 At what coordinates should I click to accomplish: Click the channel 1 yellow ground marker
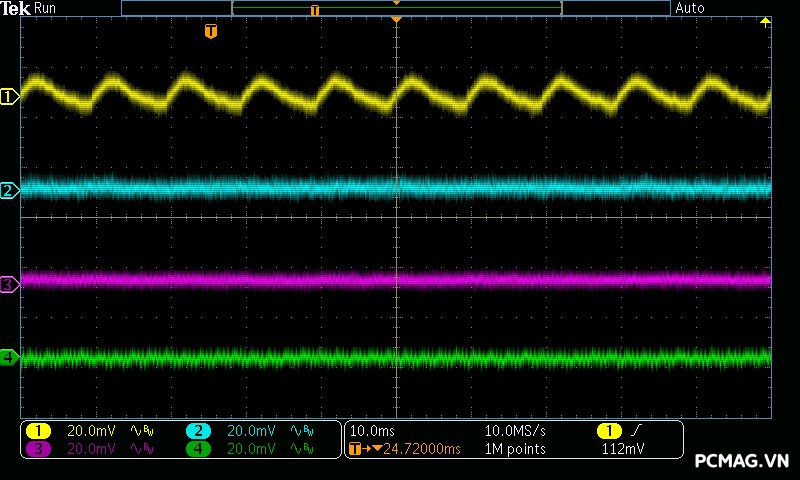(x=9, y=97)
